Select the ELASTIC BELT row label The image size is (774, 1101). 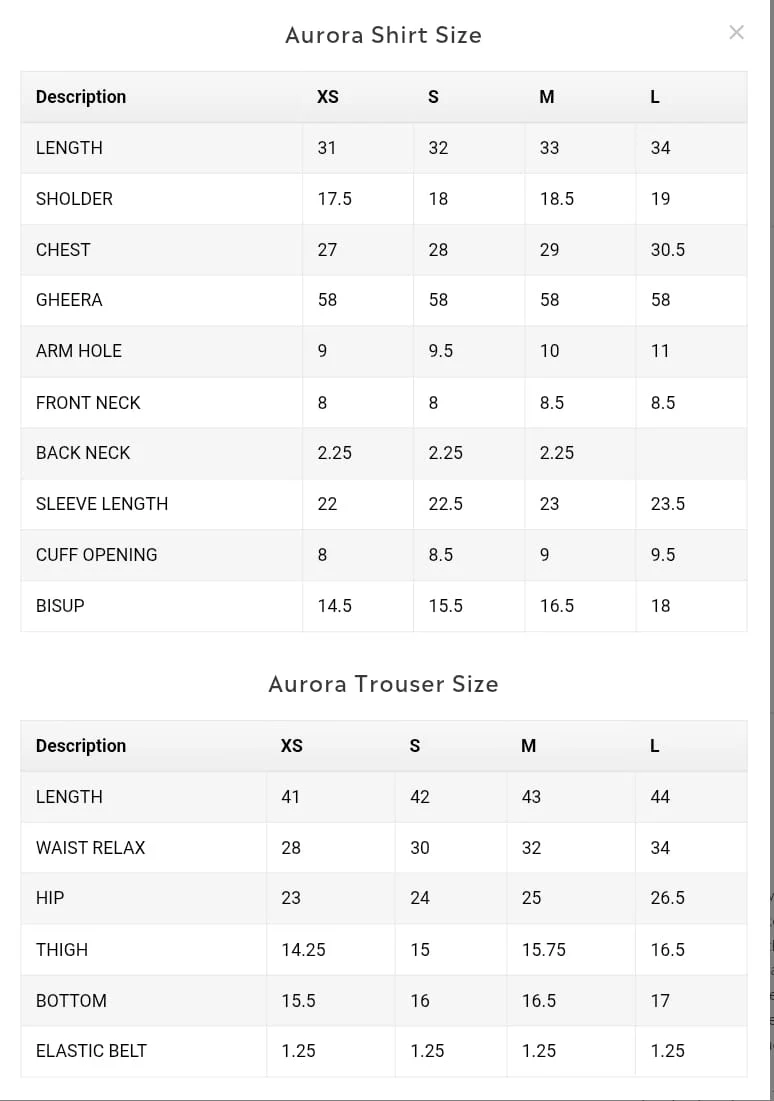91,1051
